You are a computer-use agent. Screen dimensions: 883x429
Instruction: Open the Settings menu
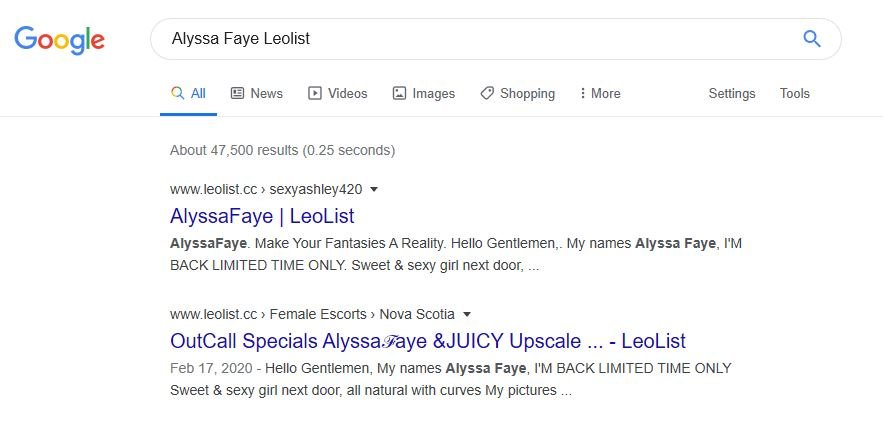(732, 93)
